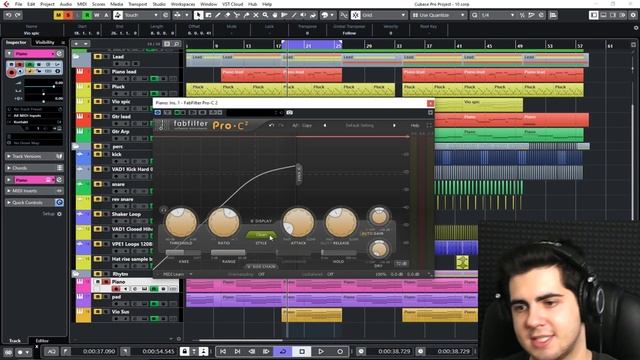Switch to the Visibility tab
640x360 pixels.
[45, 42]
